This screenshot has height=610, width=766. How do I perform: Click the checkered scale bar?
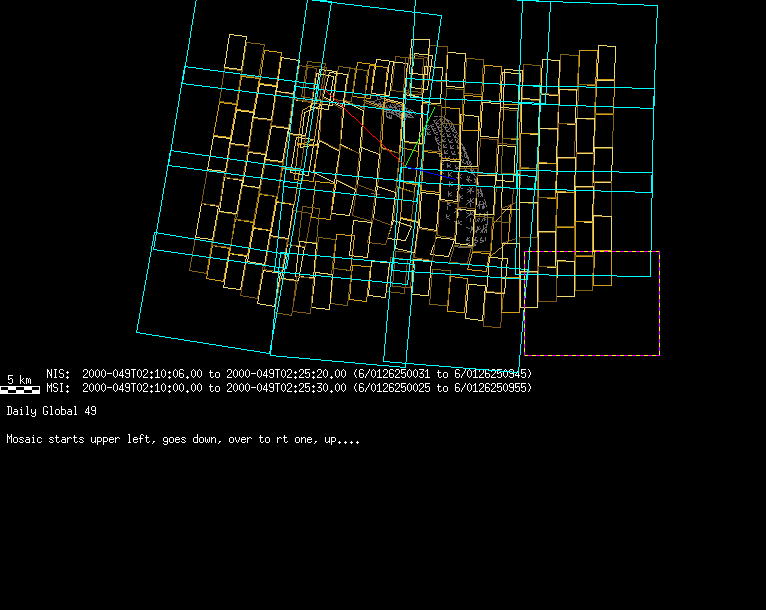coord(23,390)
